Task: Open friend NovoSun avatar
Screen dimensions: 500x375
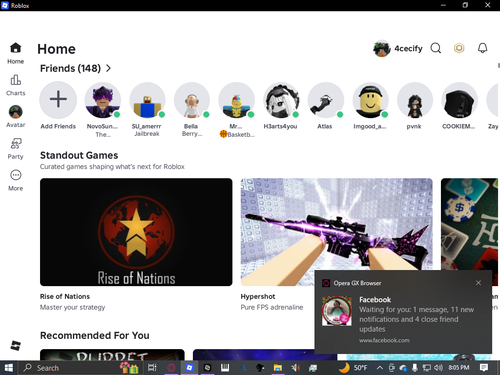Action: [x=103, y=100]
